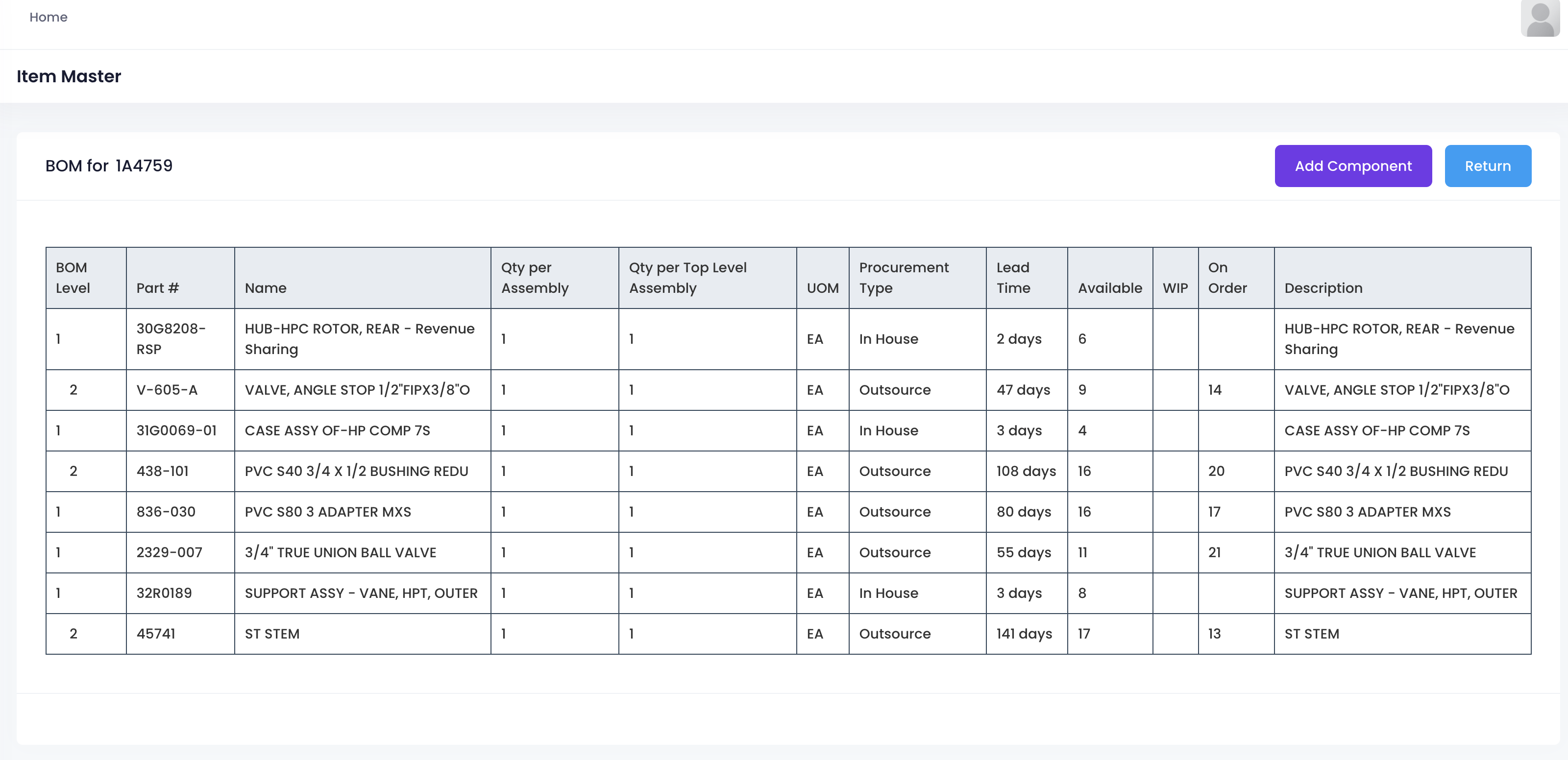Image resolution: width=1568 pixels, height=760 pixels.
Task: Click the 141 days lead time cell
Action: (x=1024, y=634)
